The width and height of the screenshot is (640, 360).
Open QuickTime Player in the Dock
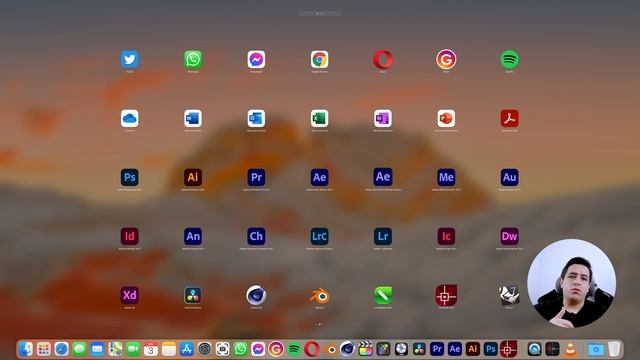[534, 349]
